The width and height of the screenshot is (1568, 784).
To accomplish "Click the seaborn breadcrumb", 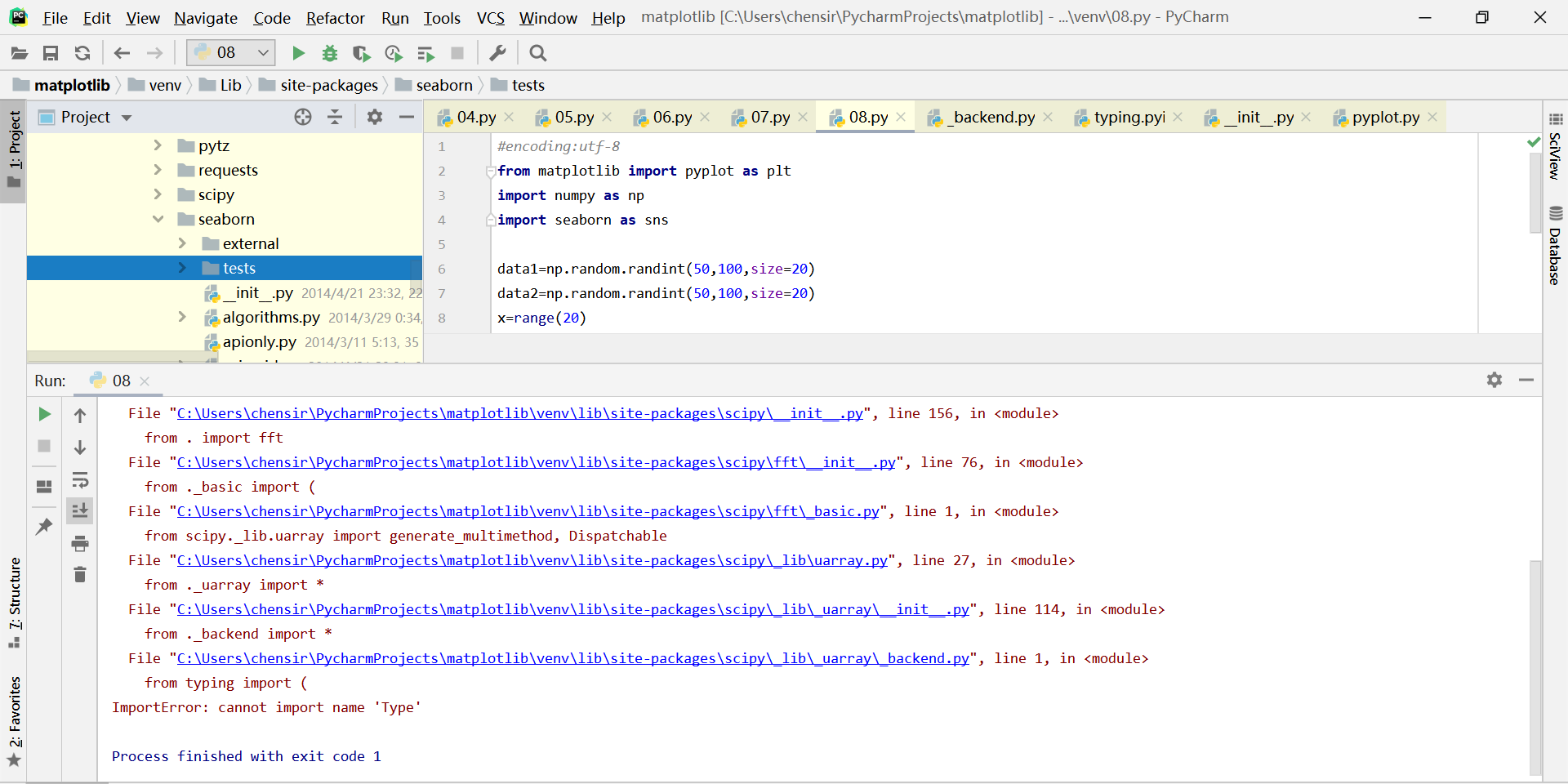I will tap(434, 85).
